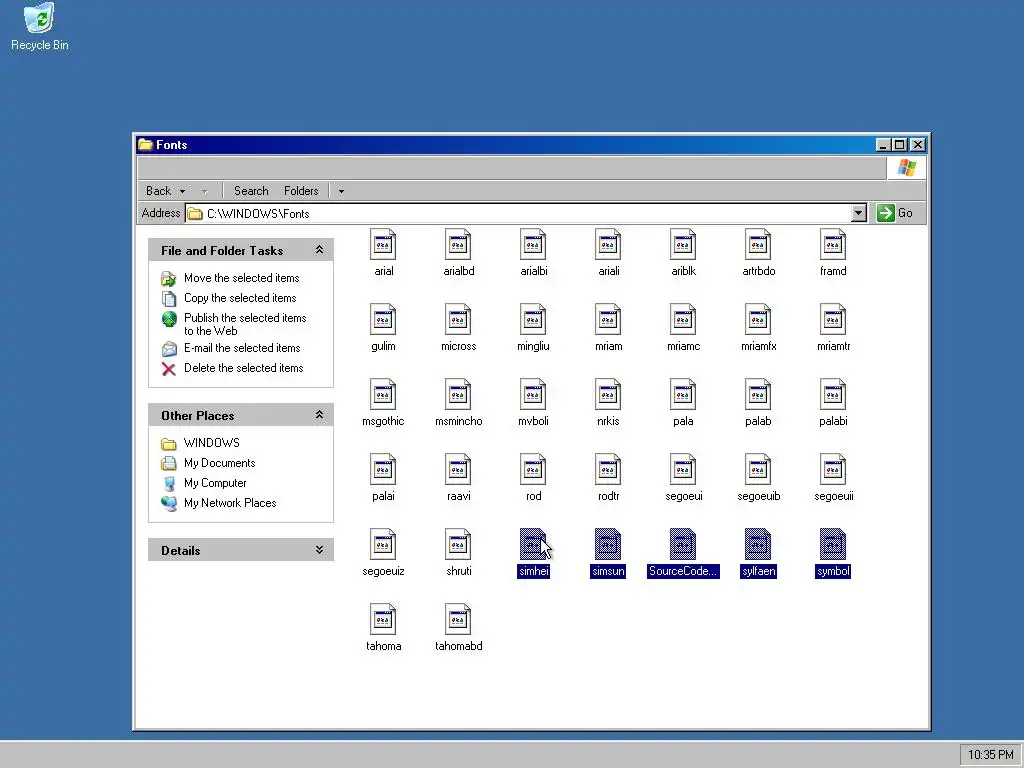
Task: Click Move the selected items
Action: [x=242, y=278]
